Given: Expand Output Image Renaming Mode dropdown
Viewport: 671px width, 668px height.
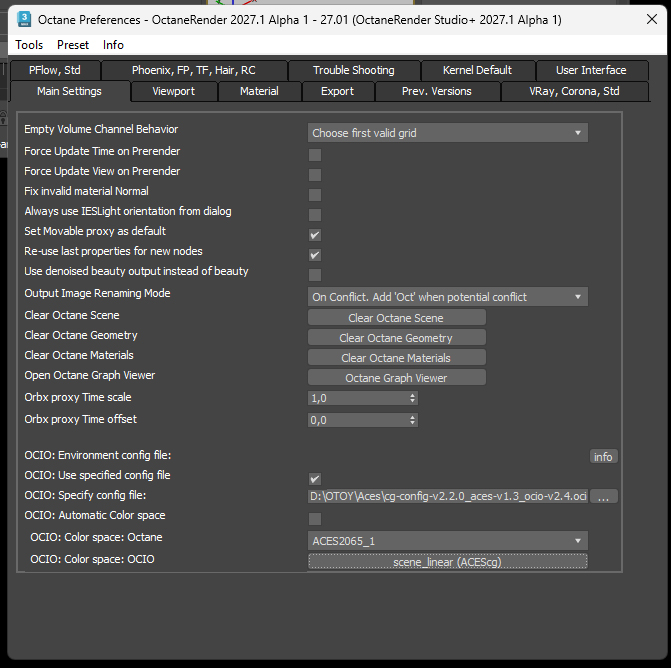Looking at the screenshot, I should (448, 297).
